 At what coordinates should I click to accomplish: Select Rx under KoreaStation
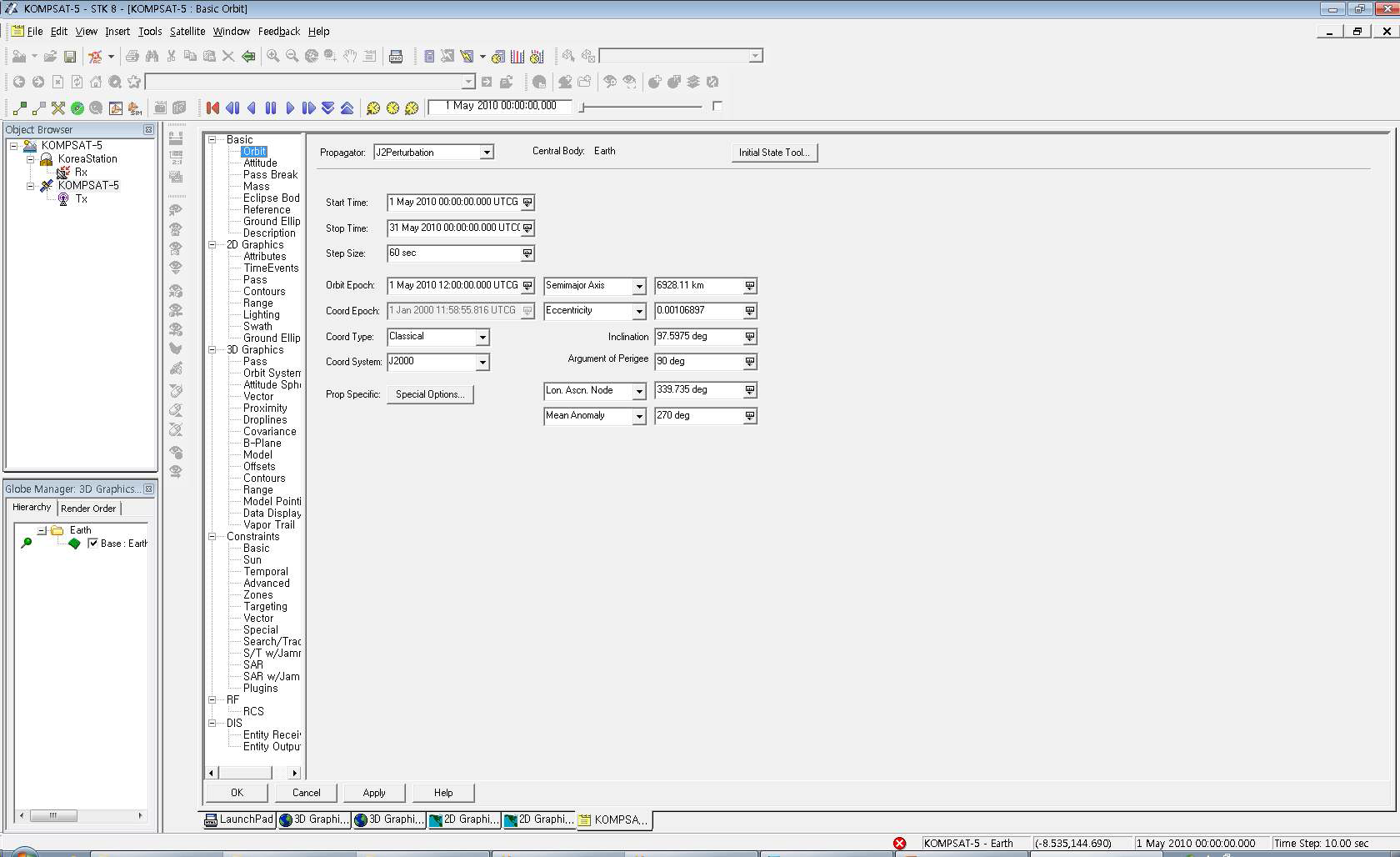[81, 173]
